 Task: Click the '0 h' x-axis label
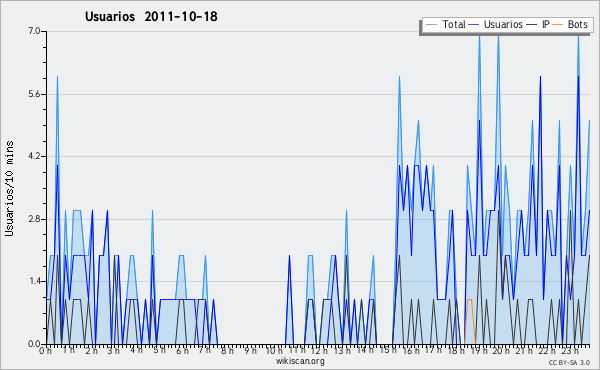tap(45, 350)
